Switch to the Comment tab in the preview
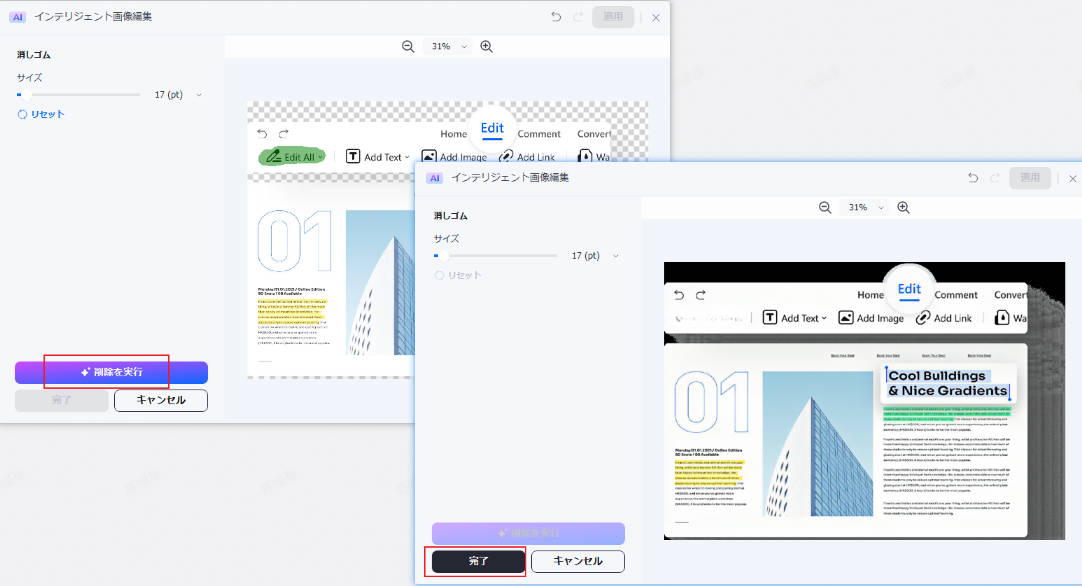Image resolution: width=1082 pixels, height=586 pixels. 956,294
